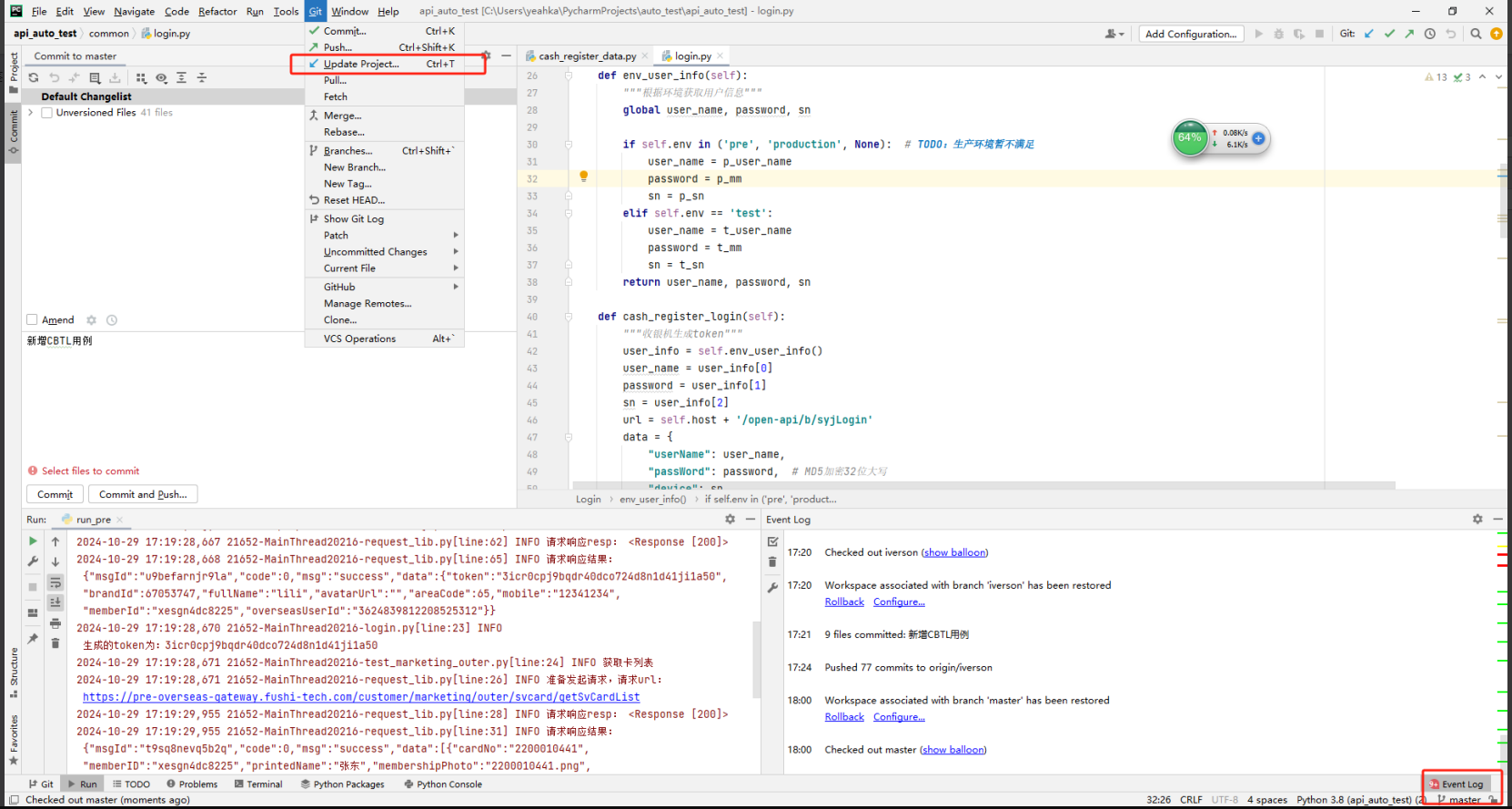The image size is (1512, 809).
Task: Open Git history clock icon in toolbar
Action: click(x=1430, y=34)
